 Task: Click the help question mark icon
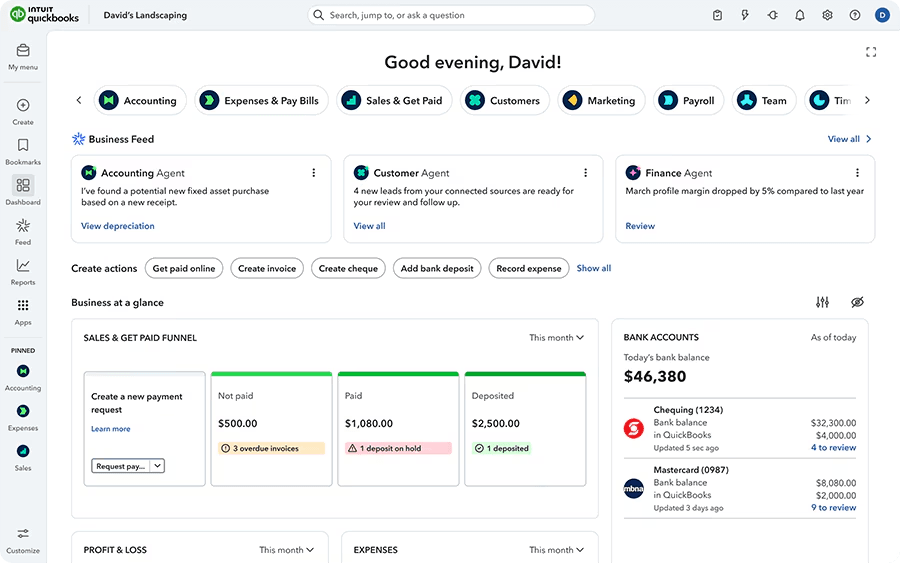[x=855, y=15]
